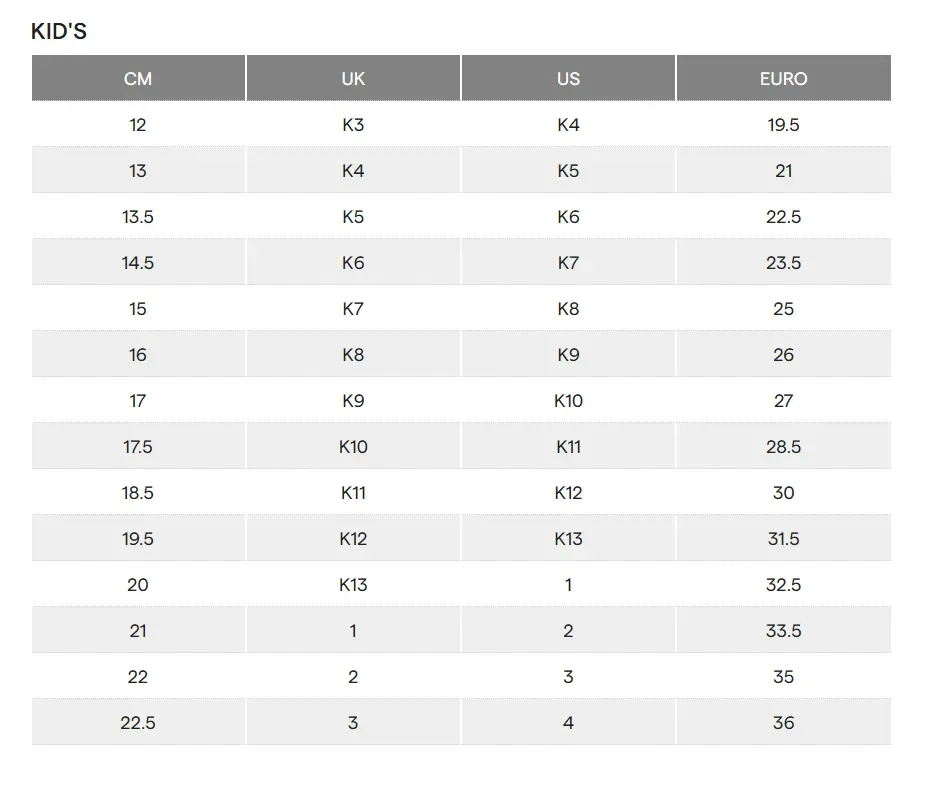The height and width of the screenshot is (792, 936).
Task: Click the UK column header
Action: (353, 79)
